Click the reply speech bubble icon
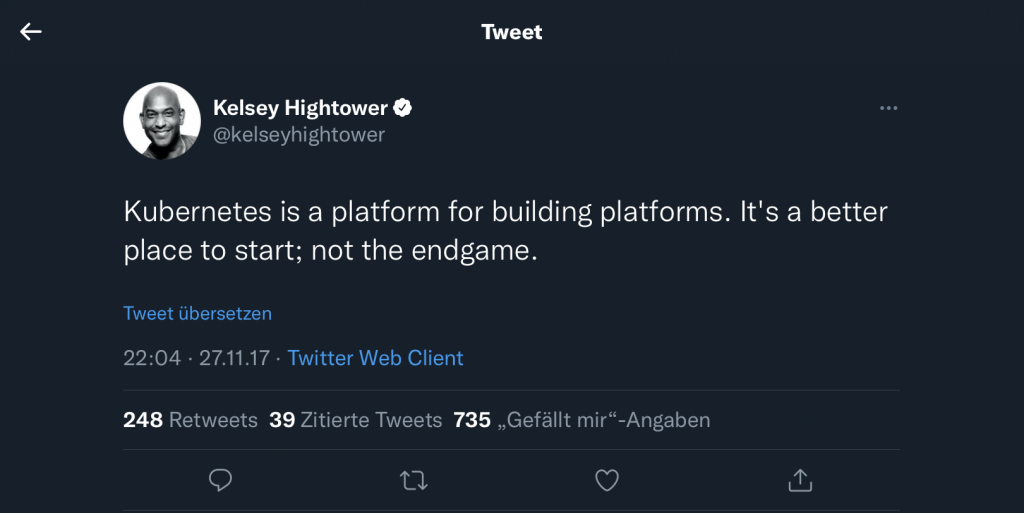1024x513 pixels. (x=220, y=480)
